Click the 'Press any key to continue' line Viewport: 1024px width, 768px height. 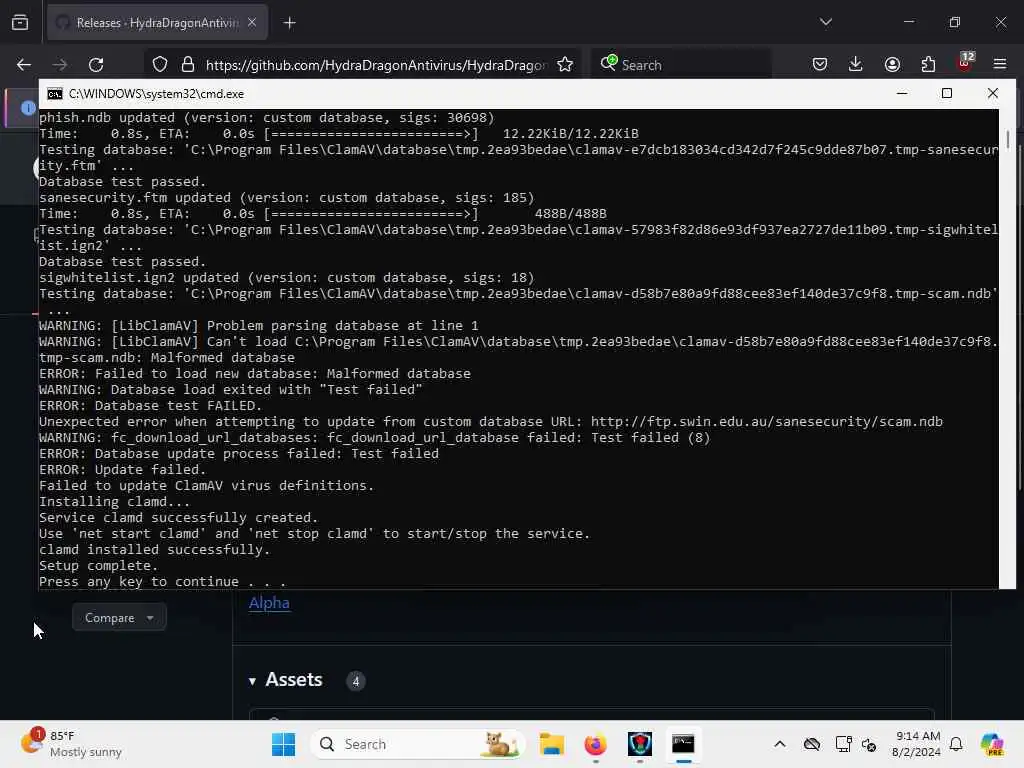point(162,581)
